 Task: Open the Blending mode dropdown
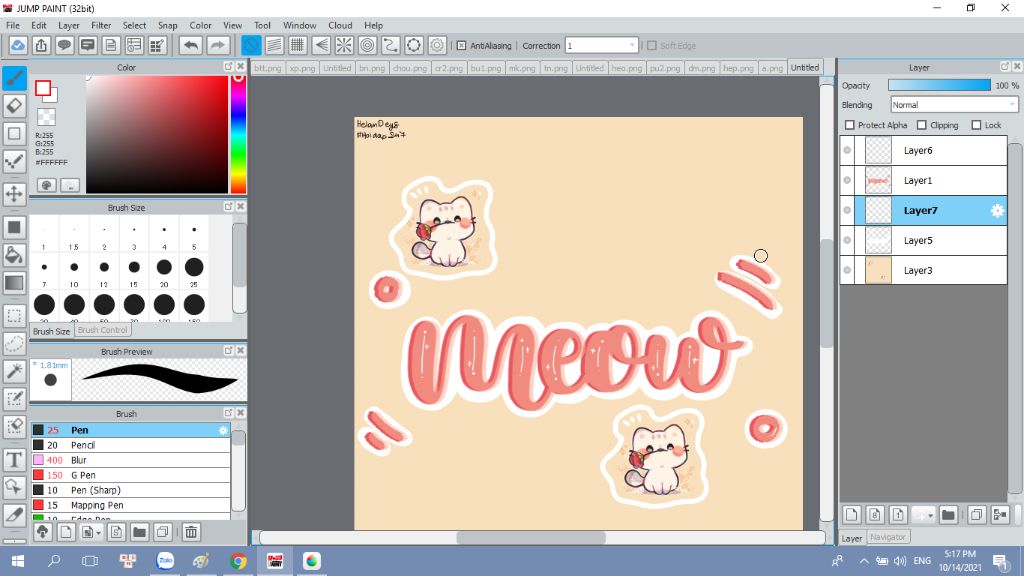pyautogui.click(x=953, y=104)
